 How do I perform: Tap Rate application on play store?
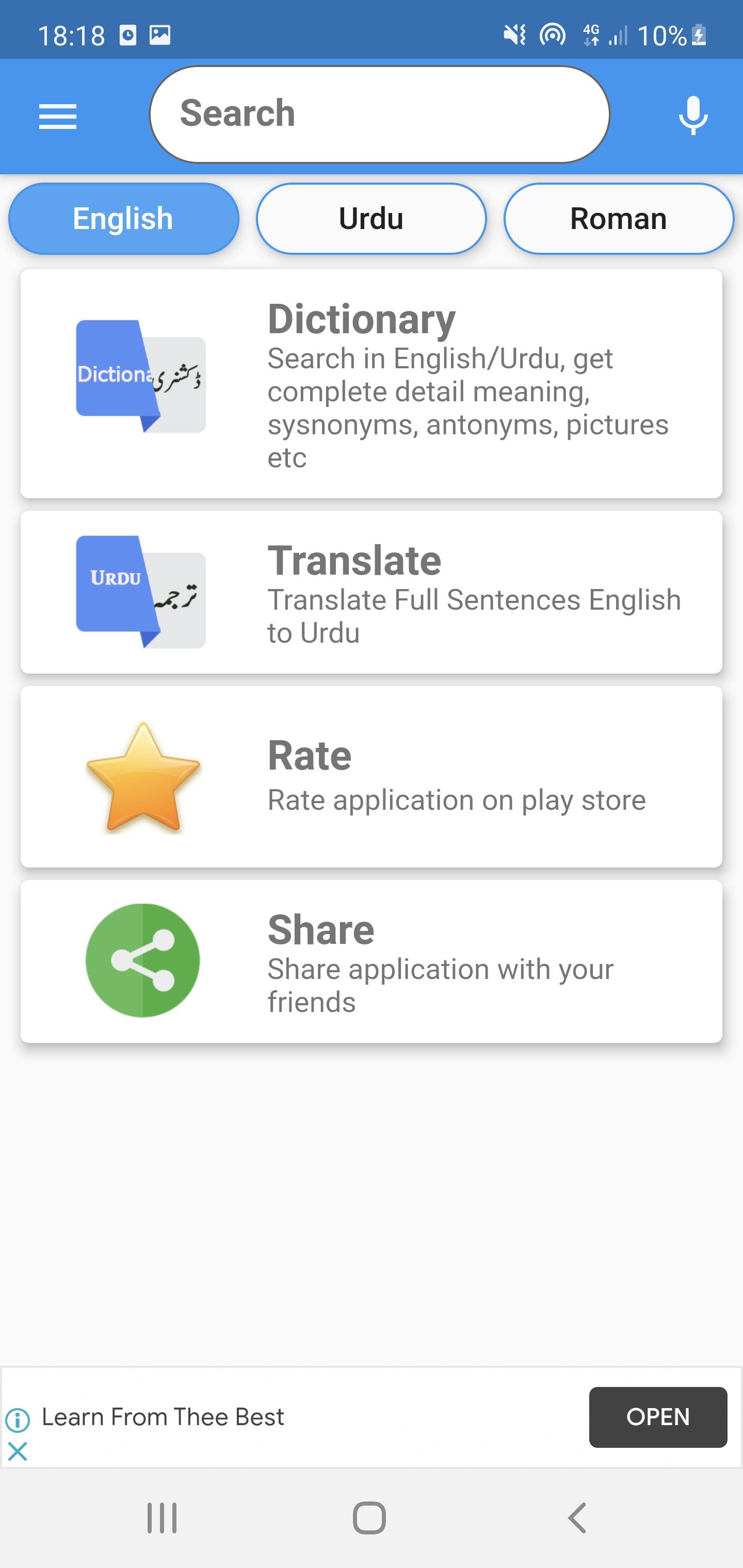coord(457,800)
